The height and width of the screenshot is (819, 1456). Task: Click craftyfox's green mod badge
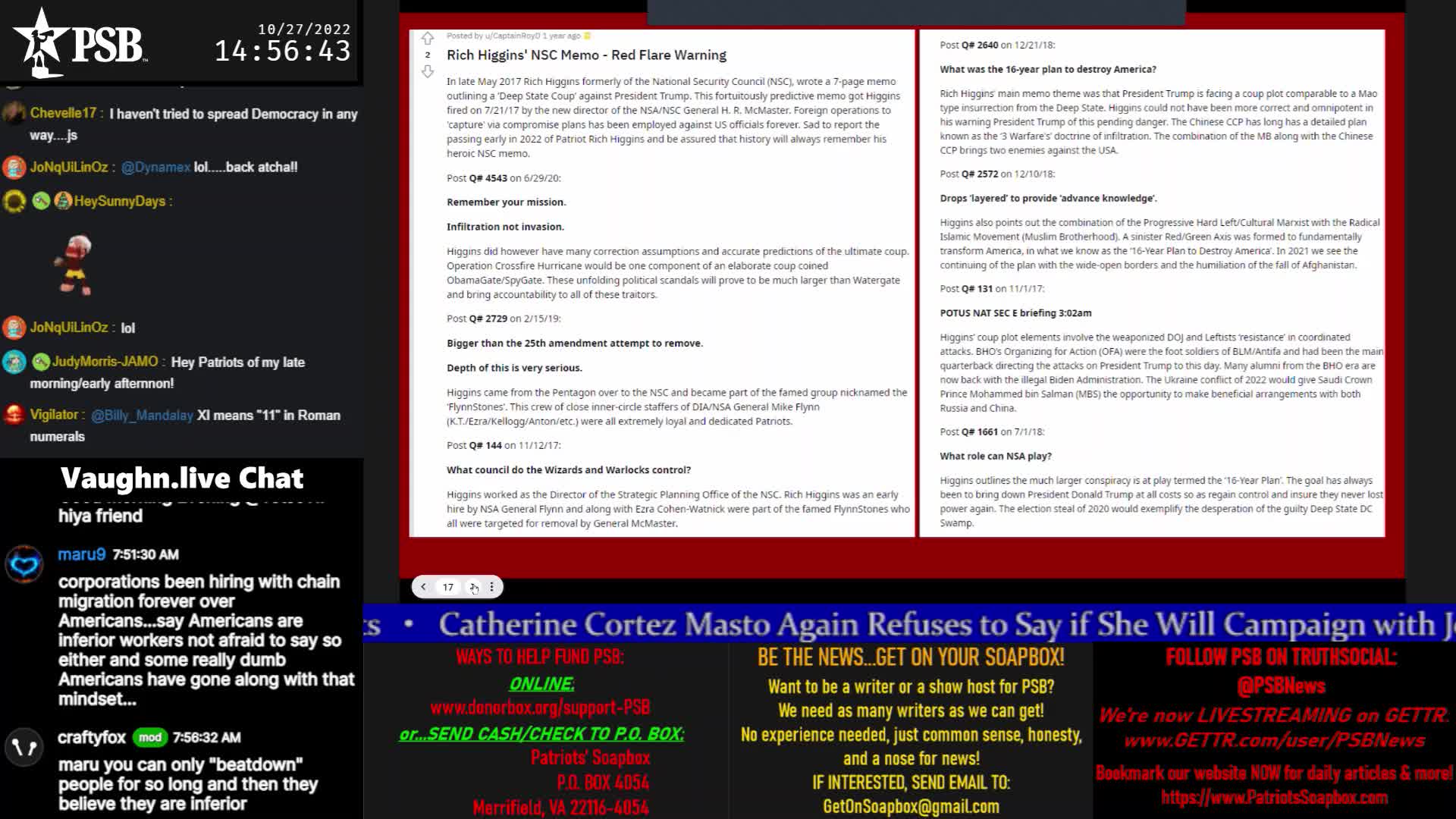coord(149,737)
